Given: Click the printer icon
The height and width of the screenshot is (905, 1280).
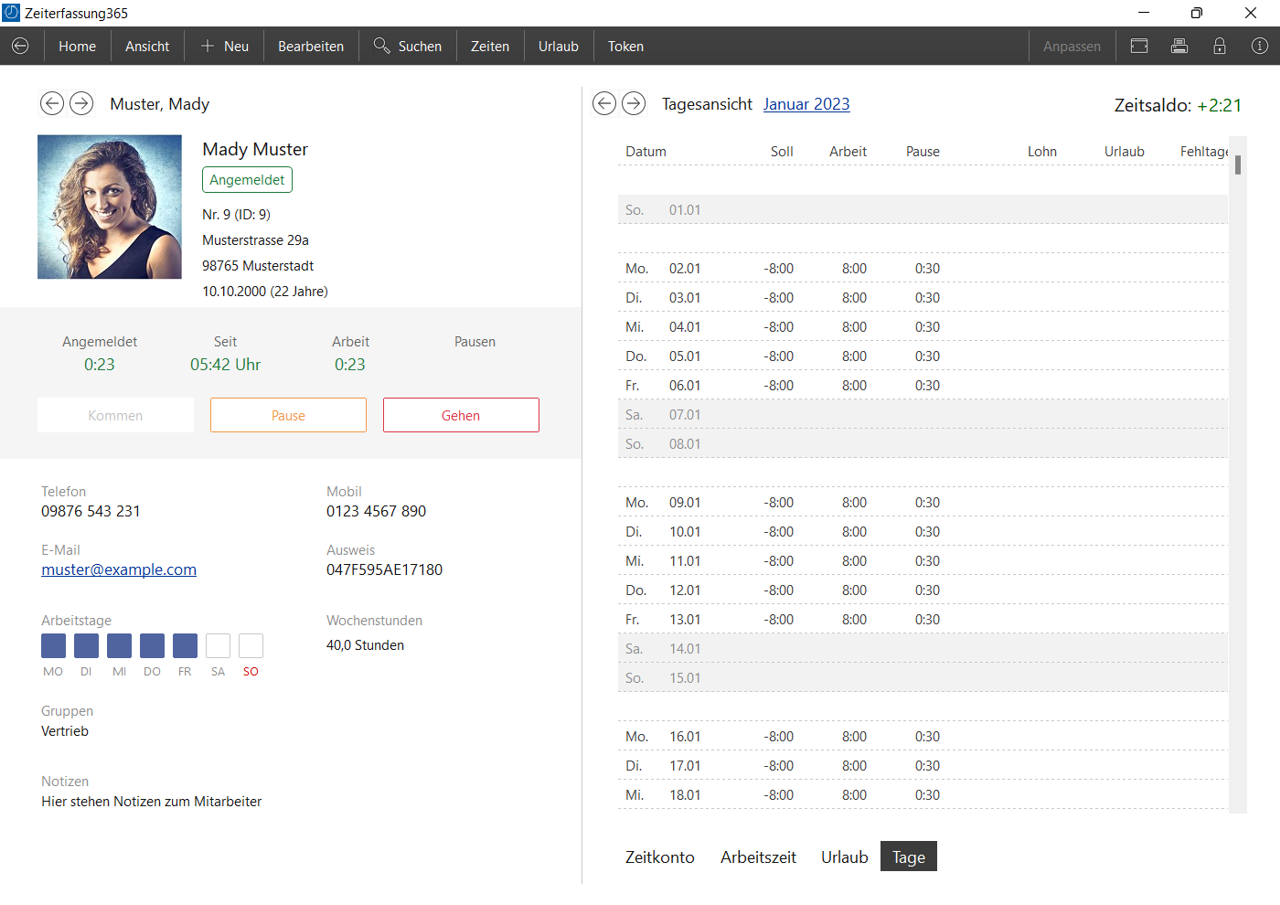Looking at the screenshot, I should point(1179,46).
